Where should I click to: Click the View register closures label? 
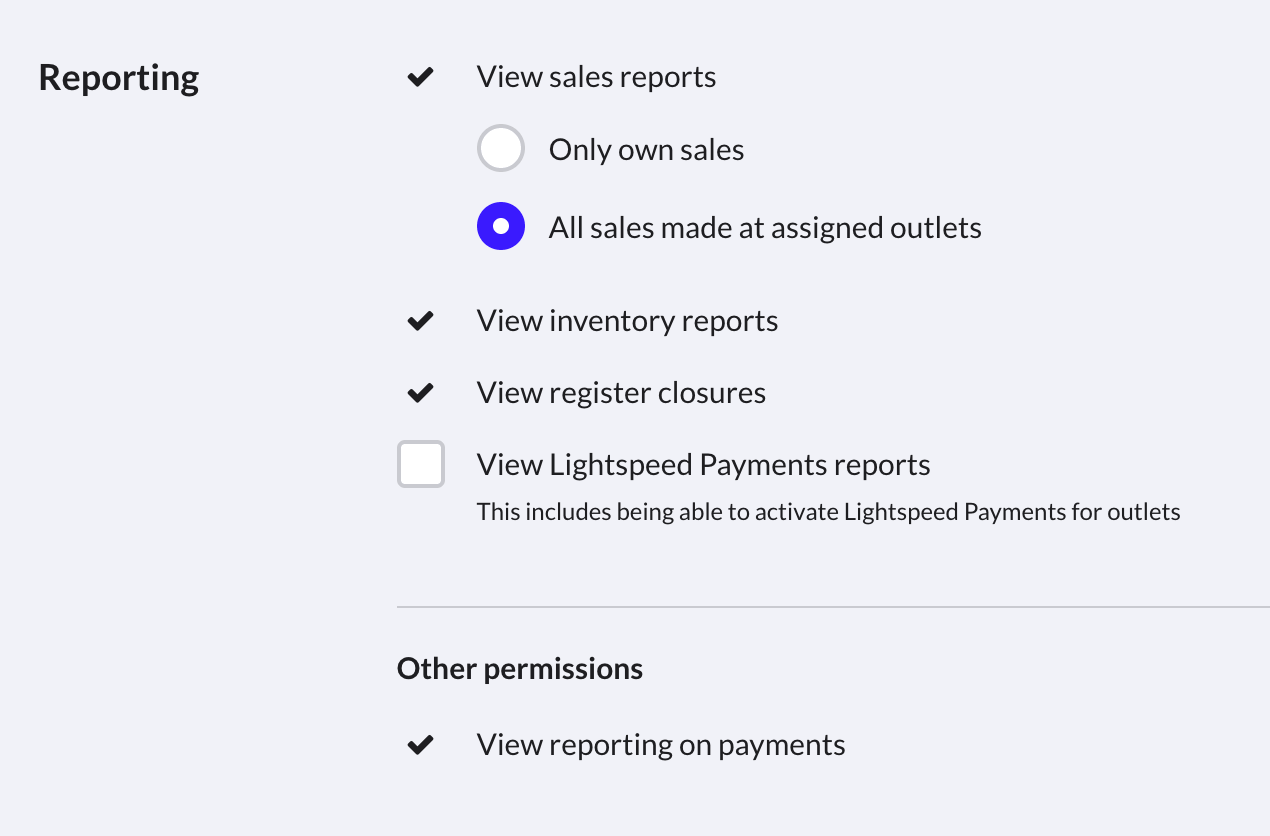pyautogui.click(x=621, y=393)
